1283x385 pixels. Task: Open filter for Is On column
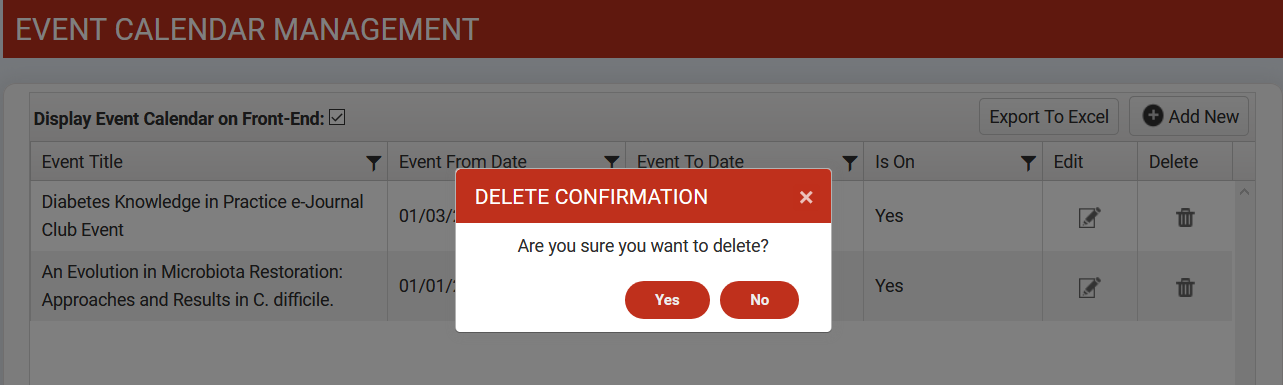point(1027,162)
